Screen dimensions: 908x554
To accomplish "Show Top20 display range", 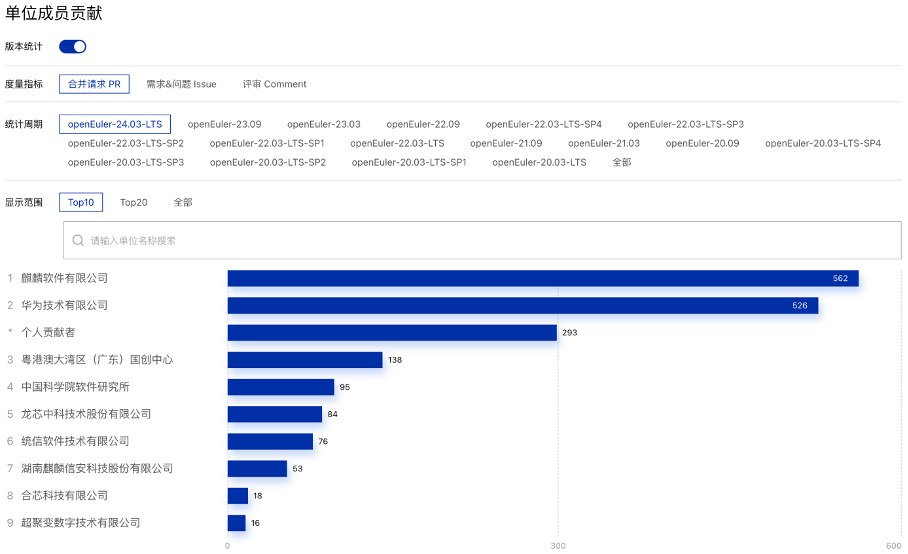I will pyautogui.click(x=134, y=202).
